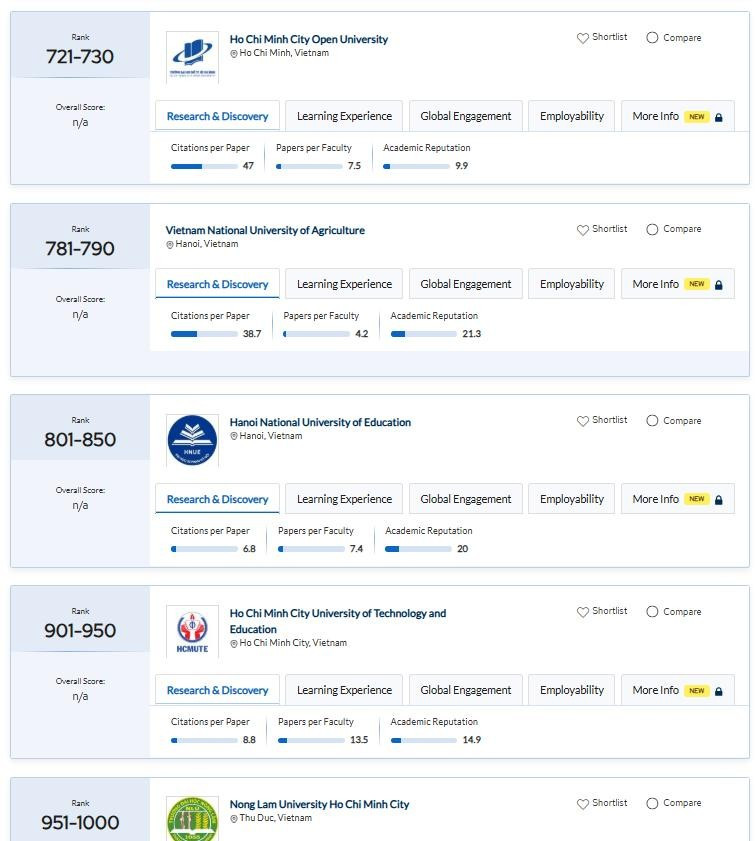The width and height of the screenshot is (756, 841).
Task: Shortlist heart for Hanoi National University of Education
Action: pyautogui.click(x=583, y=421)
